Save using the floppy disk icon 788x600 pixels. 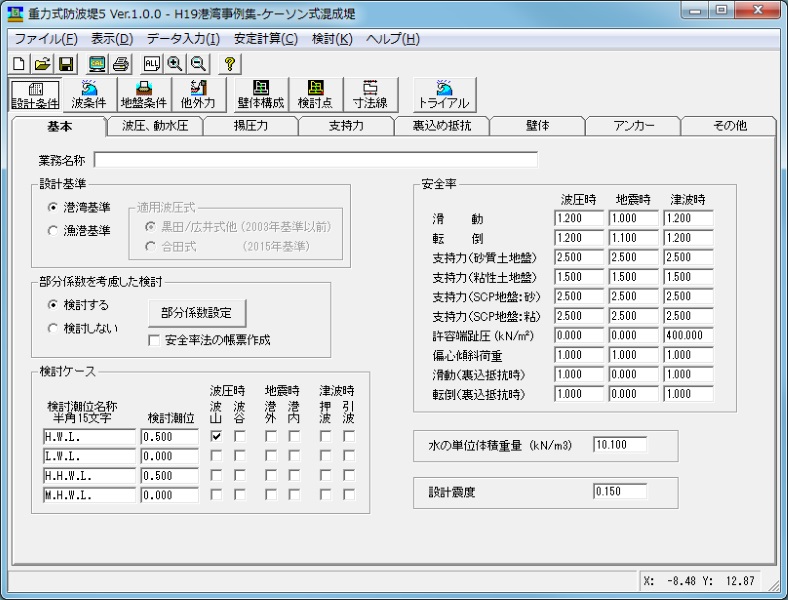(x=65, y=63)
